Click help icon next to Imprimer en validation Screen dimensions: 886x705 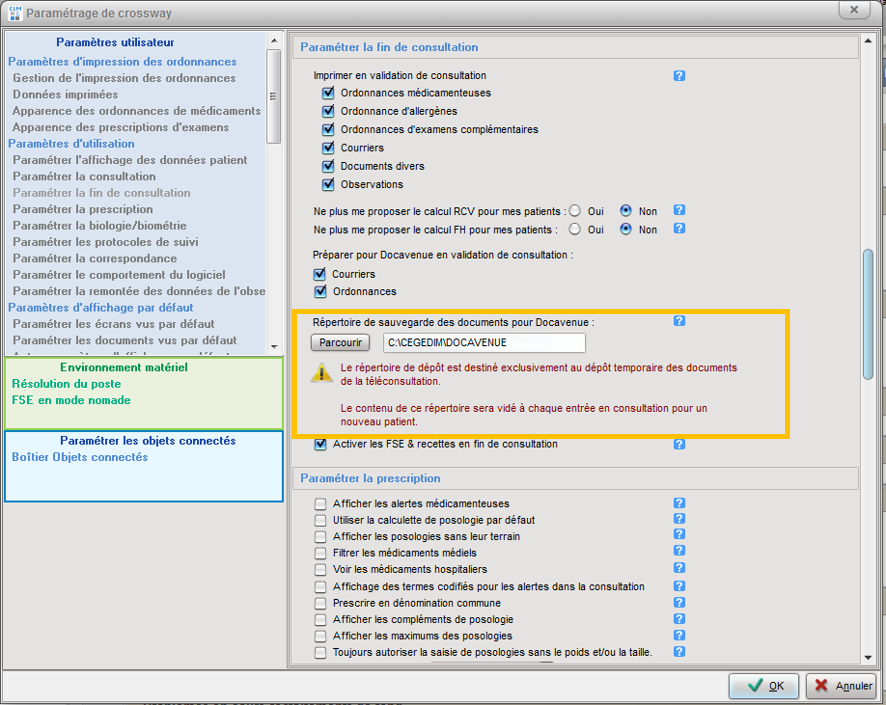679,76
